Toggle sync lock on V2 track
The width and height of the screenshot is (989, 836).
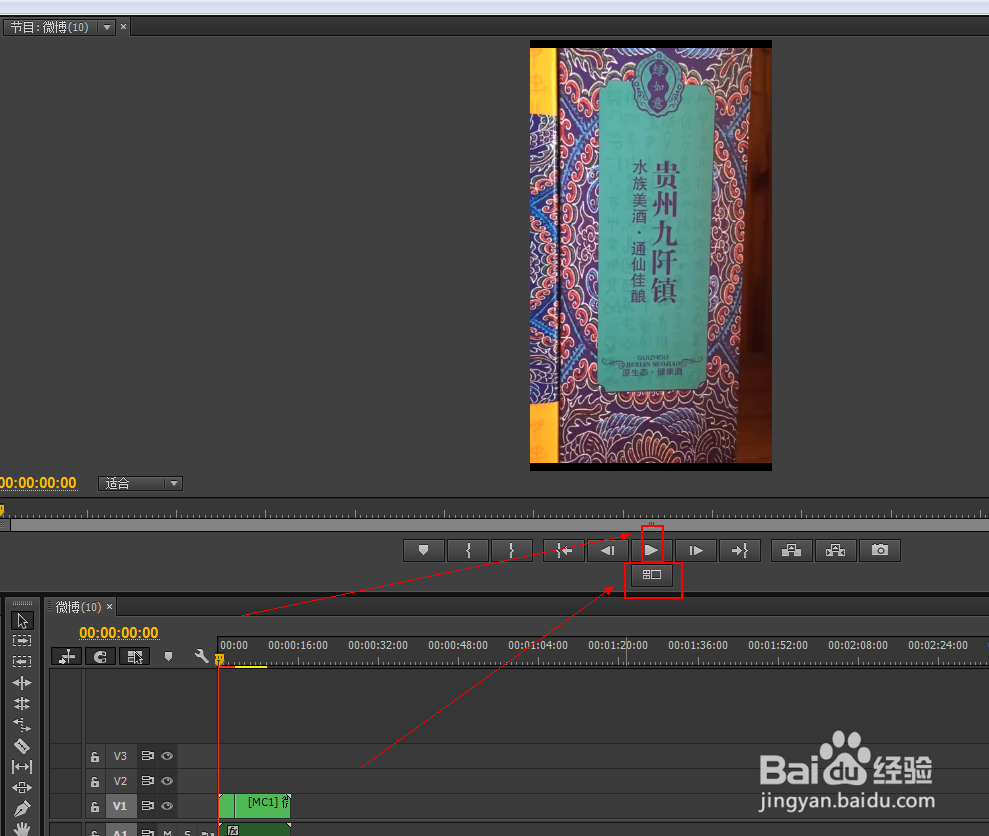(148, 781)
